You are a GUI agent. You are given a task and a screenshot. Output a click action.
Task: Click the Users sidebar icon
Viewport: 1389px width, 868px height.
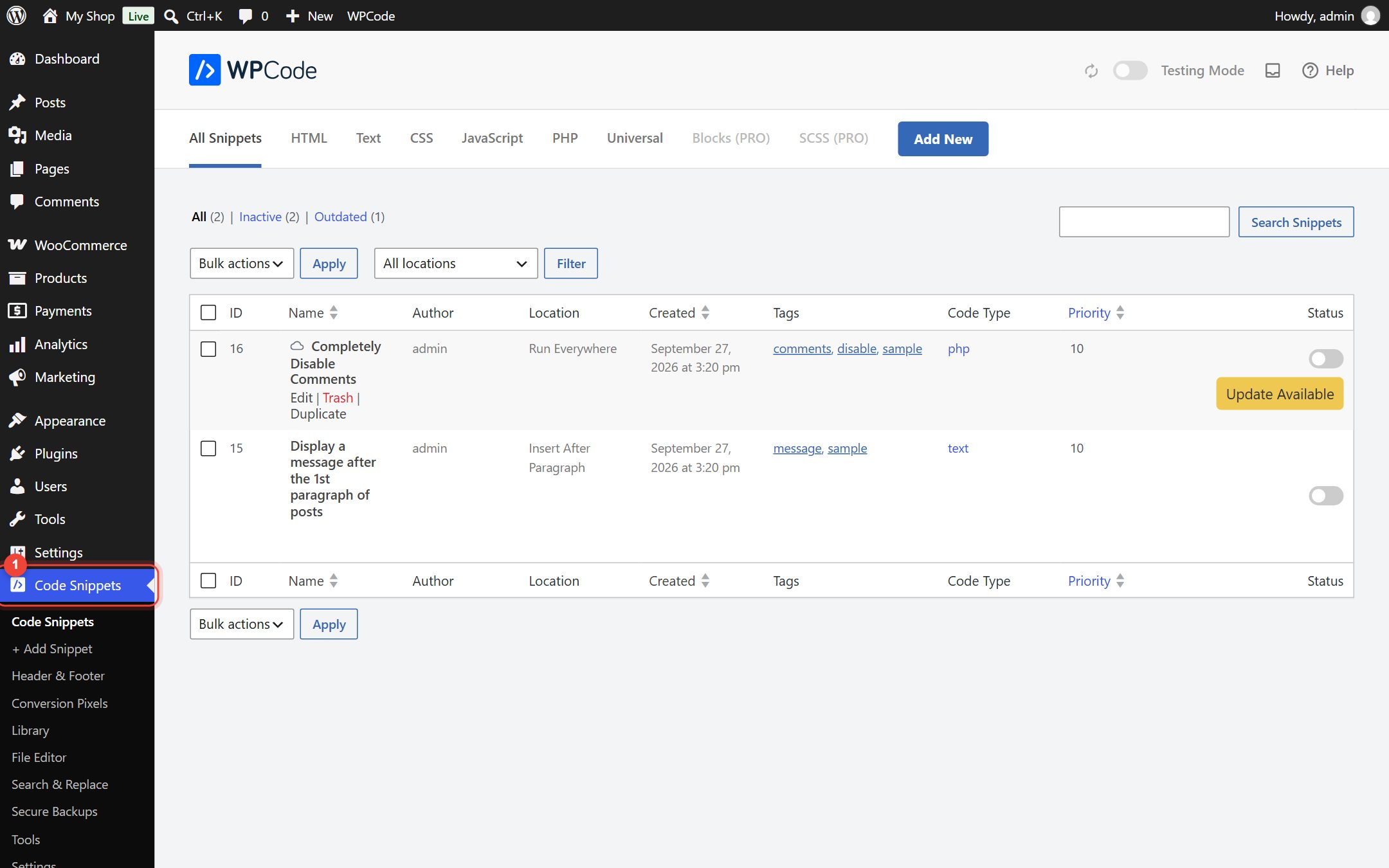[x=17, y=486]
